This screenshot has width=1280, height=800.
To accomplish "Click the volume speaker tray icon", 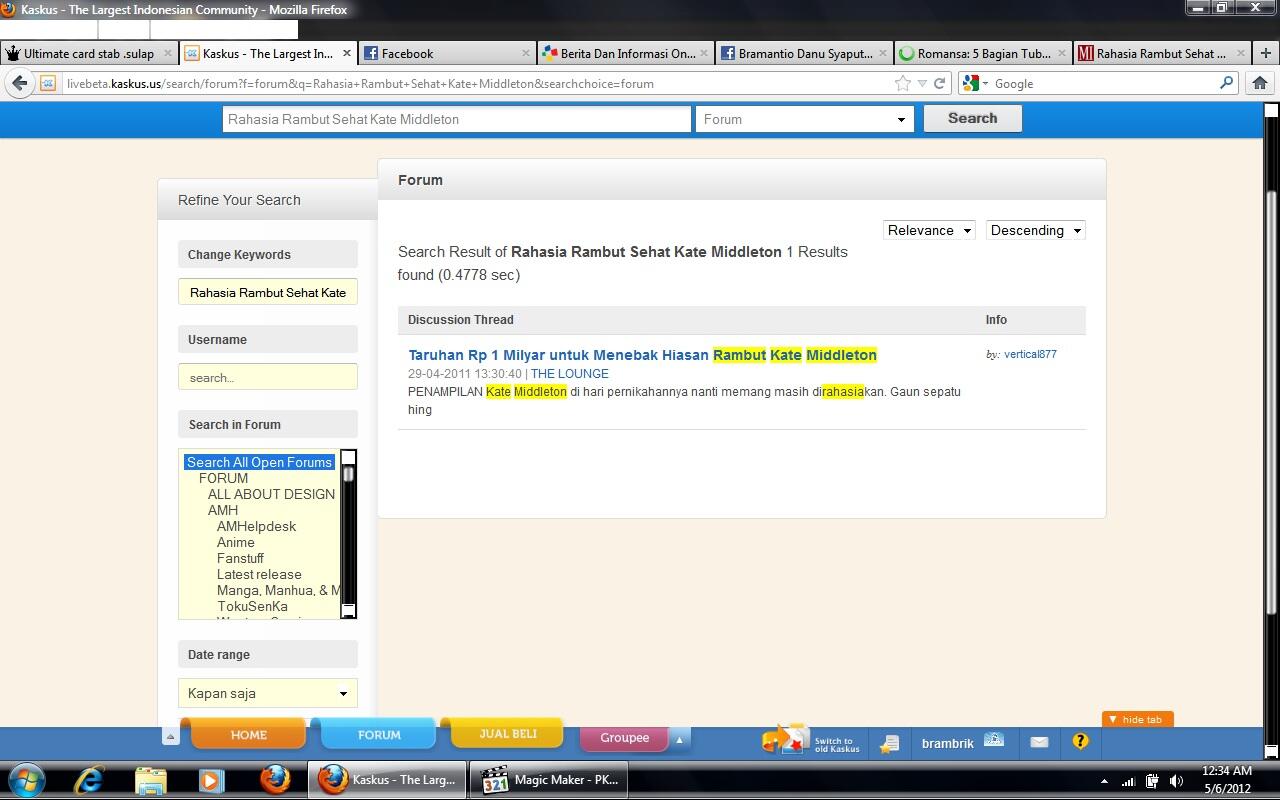I will tap(1176, 781).
